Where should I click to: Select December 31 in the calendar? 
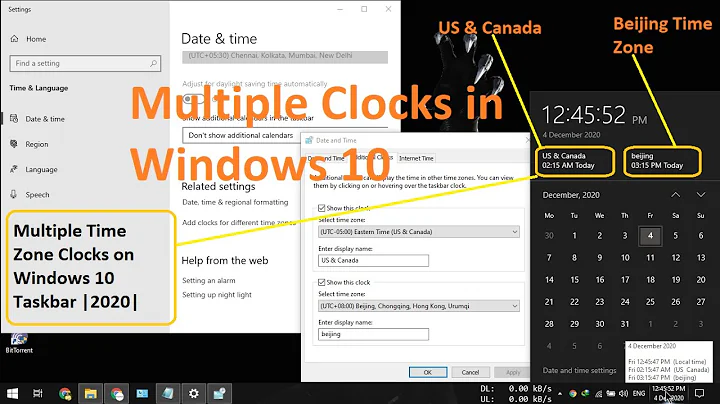point(625,324)
